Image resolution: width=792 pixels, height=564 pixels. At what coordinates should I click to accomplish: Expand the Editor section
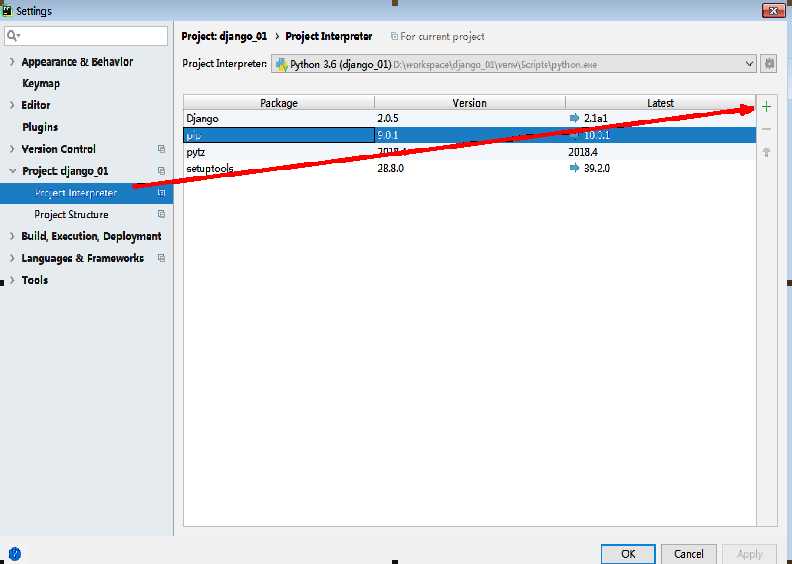click(x=12, y=105)
